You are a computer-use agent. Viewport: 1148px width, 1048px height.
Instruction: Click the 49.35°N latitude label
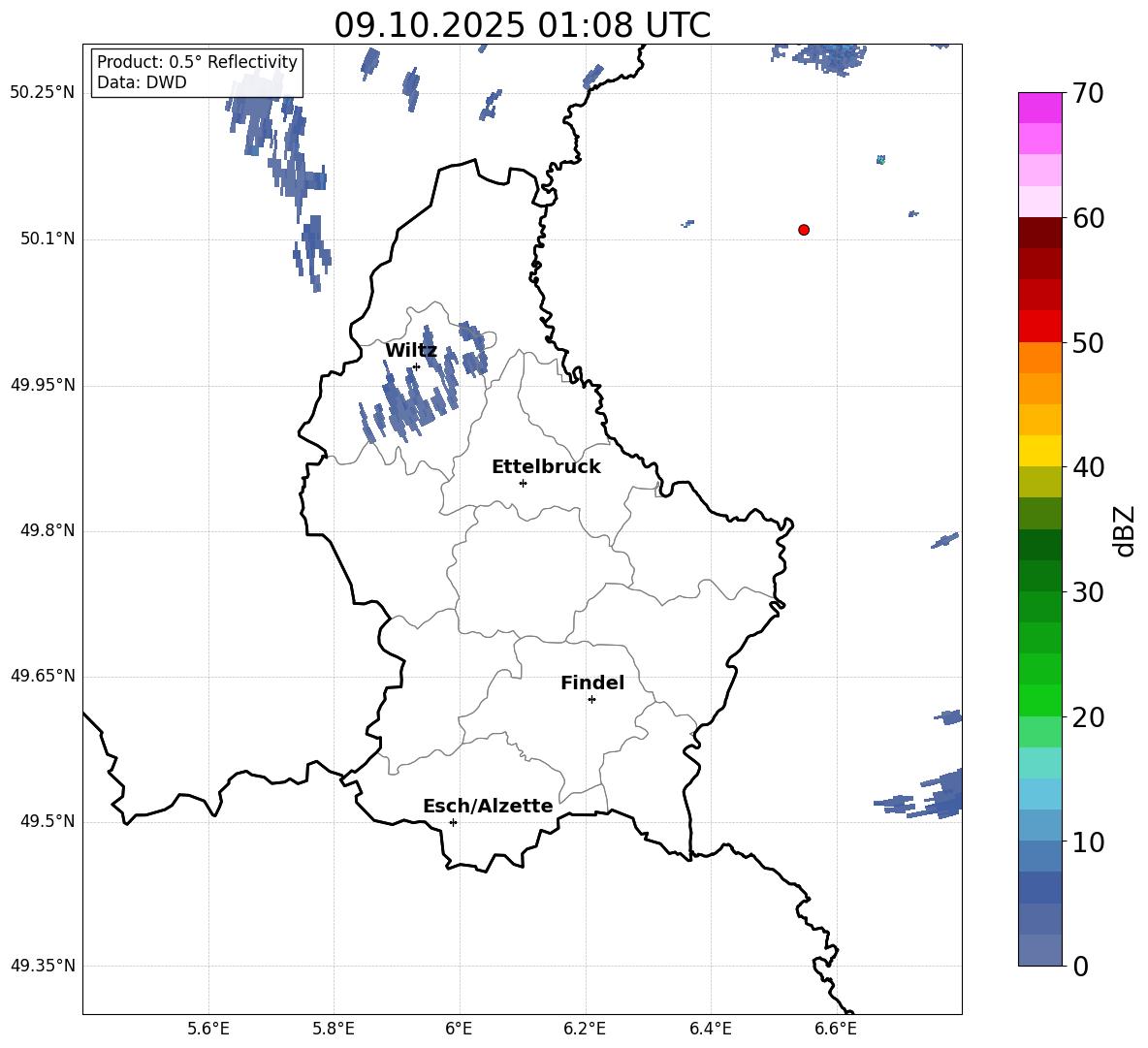point(43,967)
